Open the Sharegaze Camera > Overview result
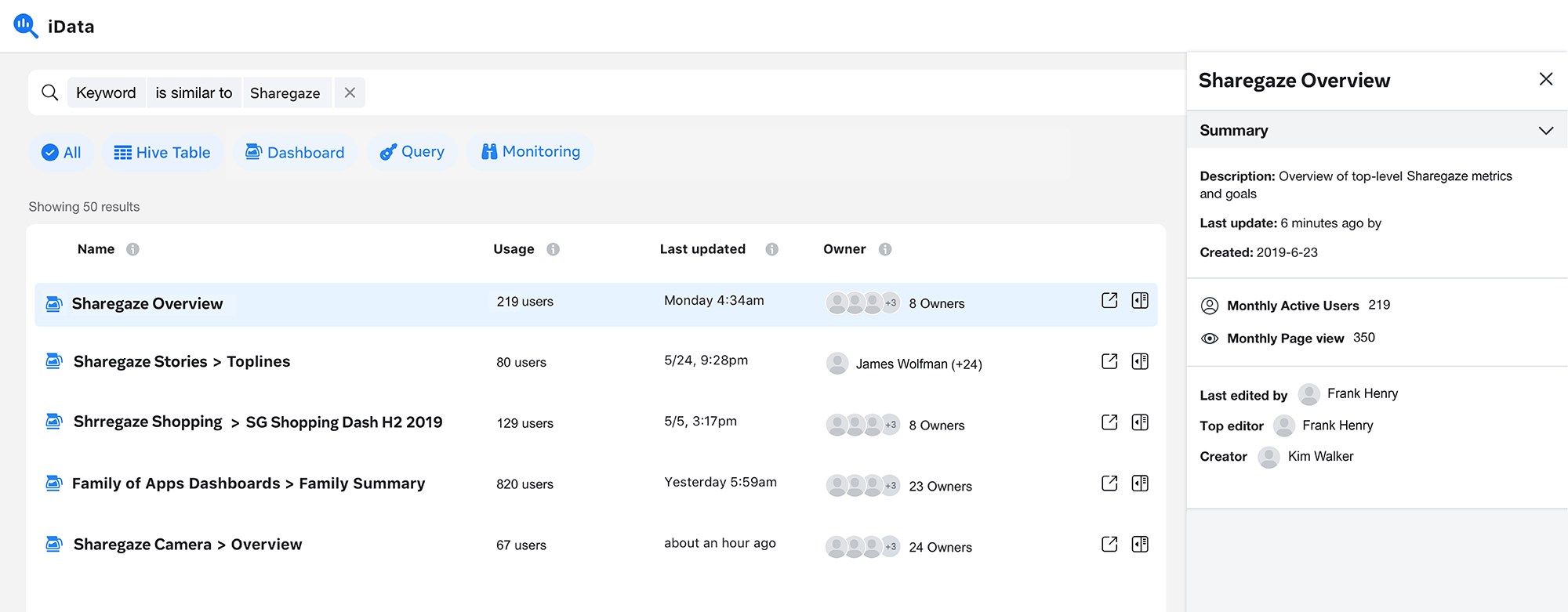Image resolution: width=1568 pixels, height=612 pixels. [x=187, y=545]
